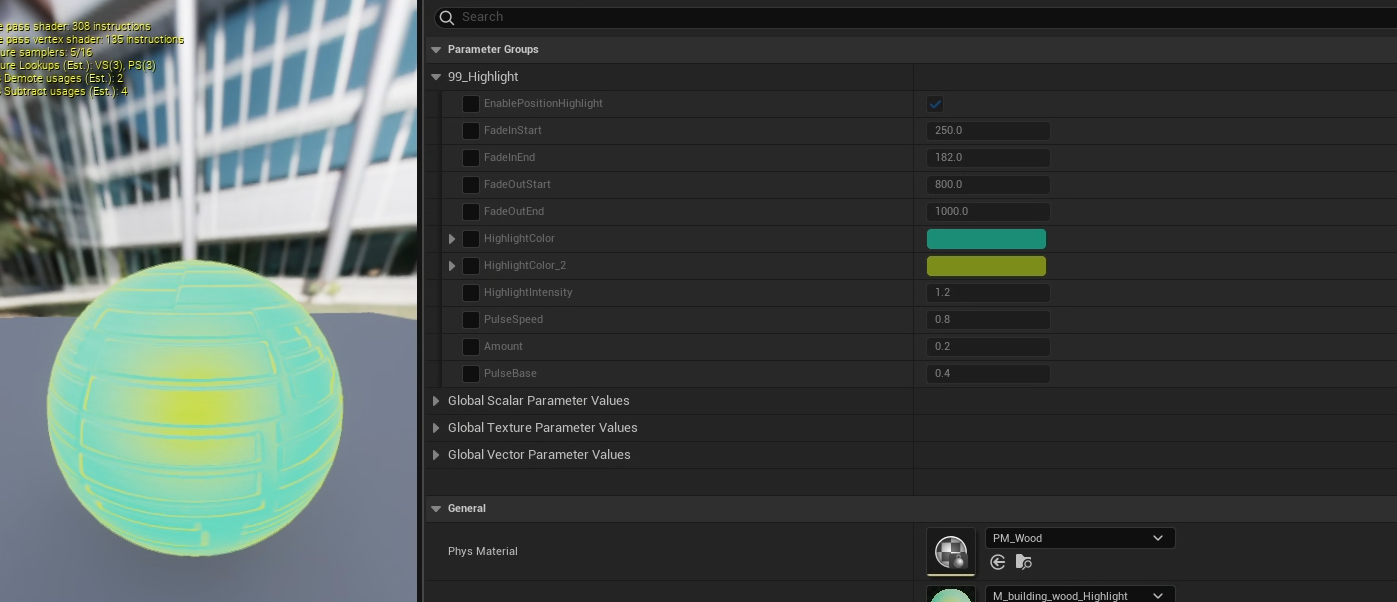The width and height of the screenshot is (1397, 602).
Task: Click the PulseSpeed value field 0.8
Action: tap(988, 320)
